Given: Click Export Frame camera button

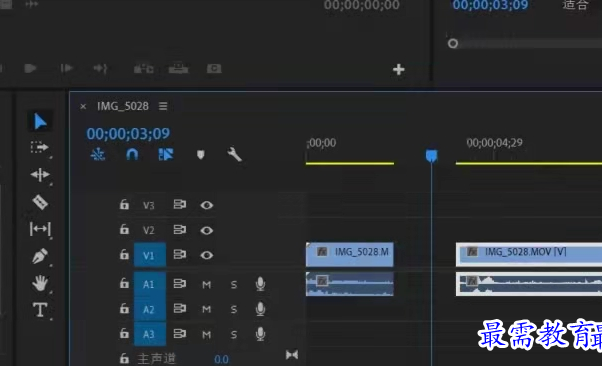Looking at the screenshot, I should pos(214,68).
